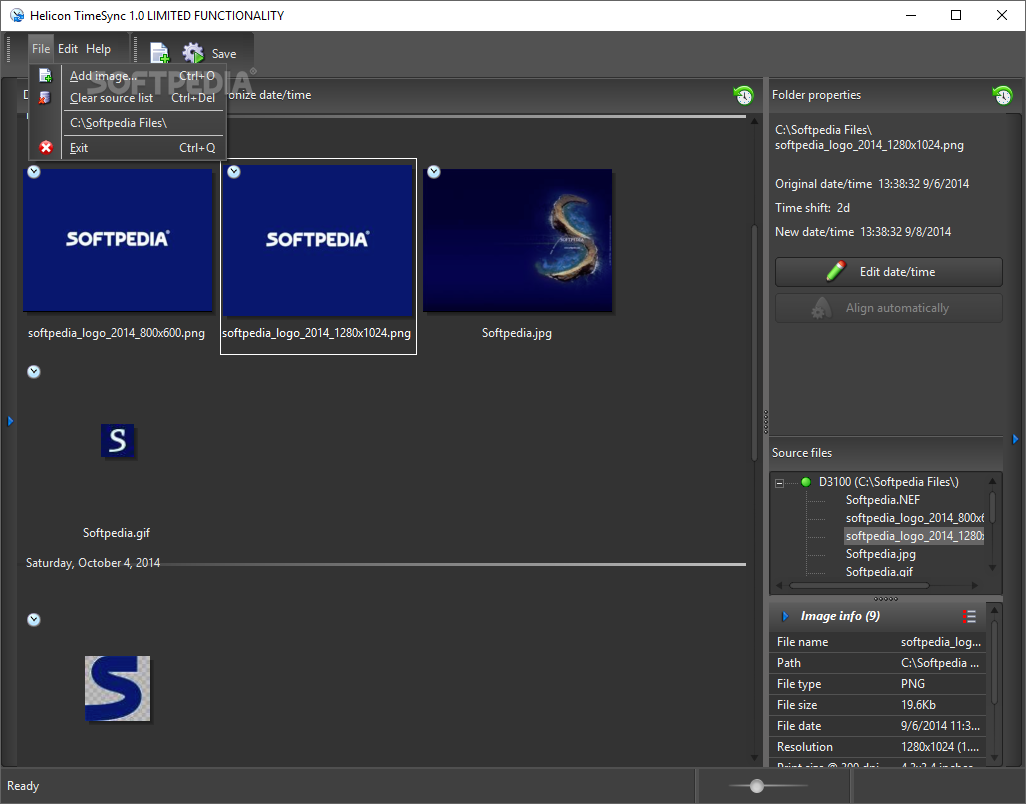Select softpedia_logo_2014_800x600.png thumbnail
1026x804 pixels.
click(118, 240)
